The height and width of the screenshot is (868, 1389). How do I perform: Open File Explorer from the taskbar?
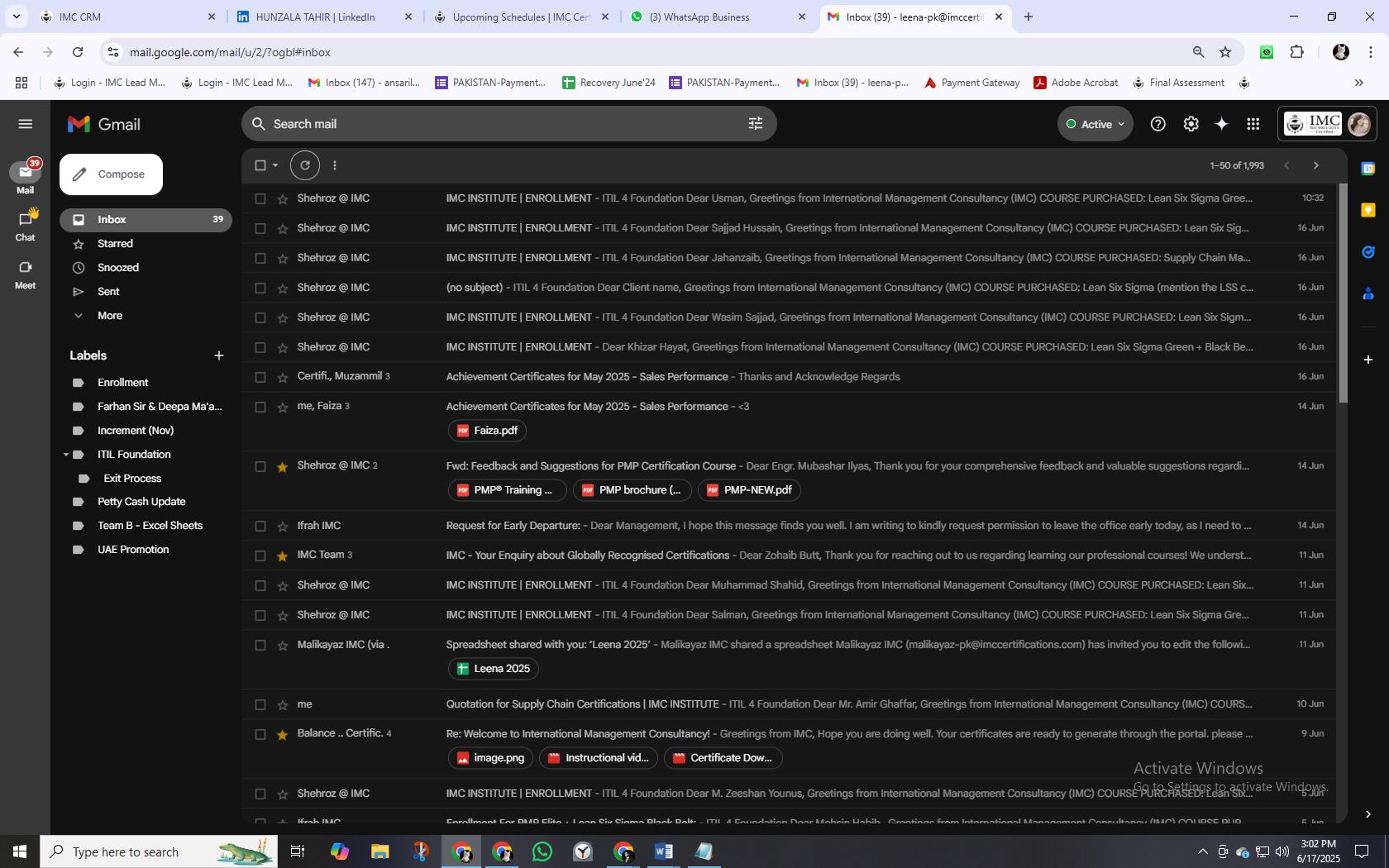click(x=379, y=851)
